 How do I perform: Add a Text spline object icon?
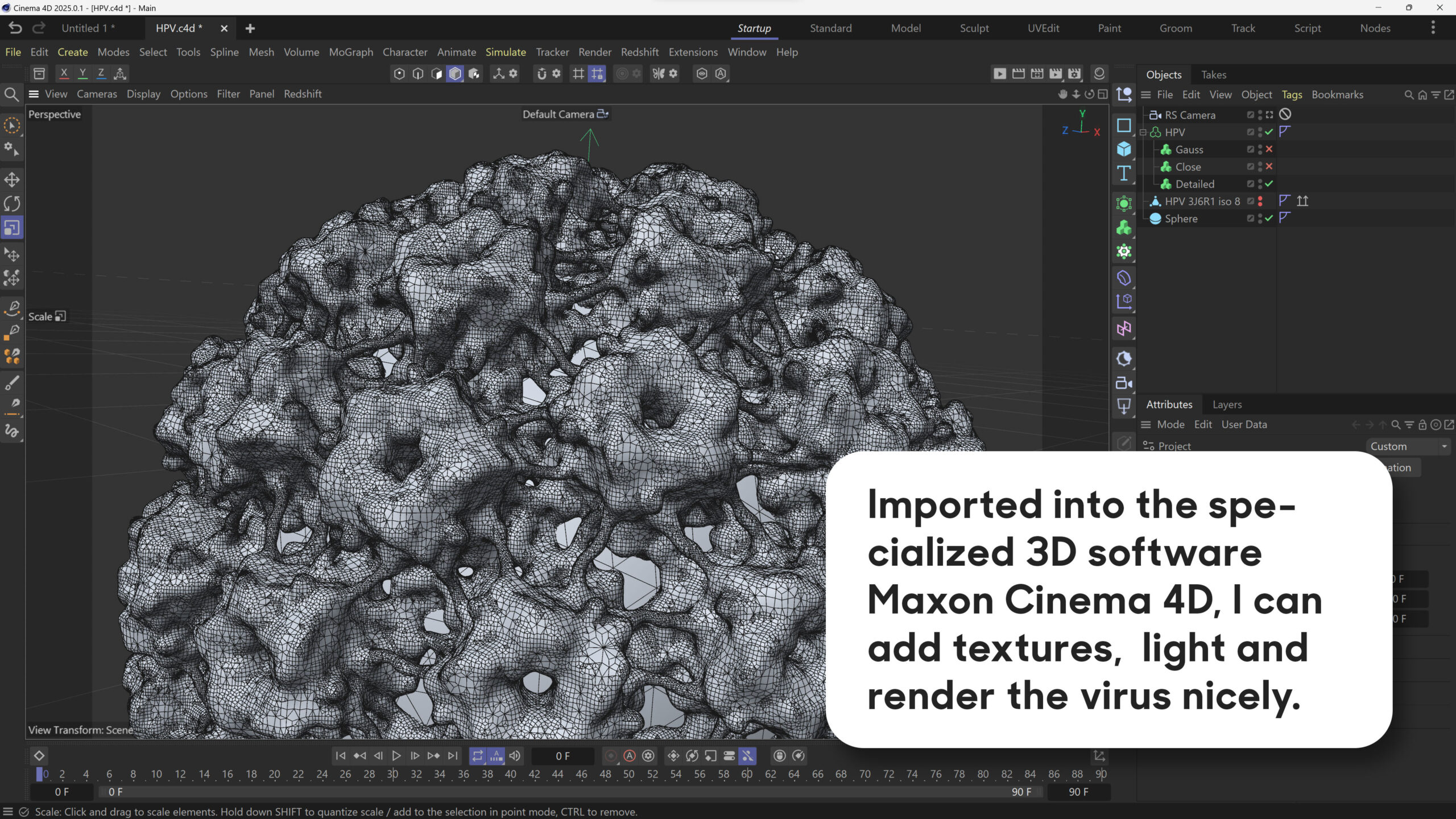click(1123, 173)
